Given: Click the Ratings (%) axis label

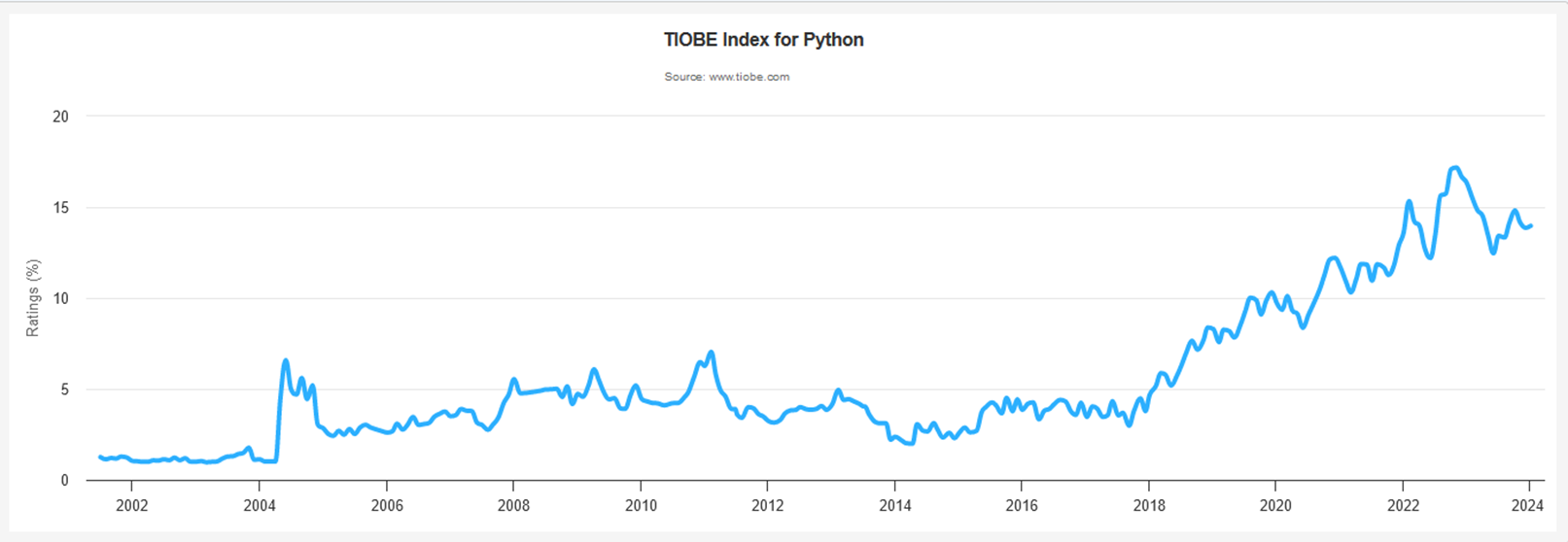Looking at the screenshot, I should [x=33, y=298].
